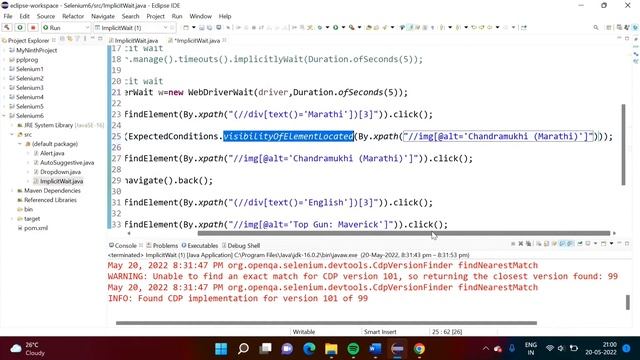Screen dimensions: 640x360
Task: Open File Explorer from the taskbar
Action: pyautogui.click(x=331, y=349)
